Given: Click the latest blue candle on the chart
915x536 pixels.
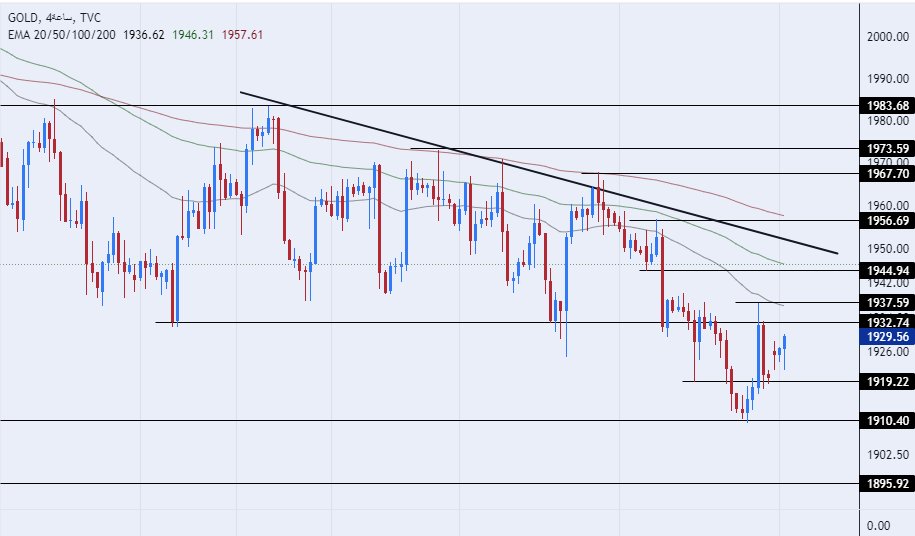Looking at the screenshot, I should click(x=785, y=342).
